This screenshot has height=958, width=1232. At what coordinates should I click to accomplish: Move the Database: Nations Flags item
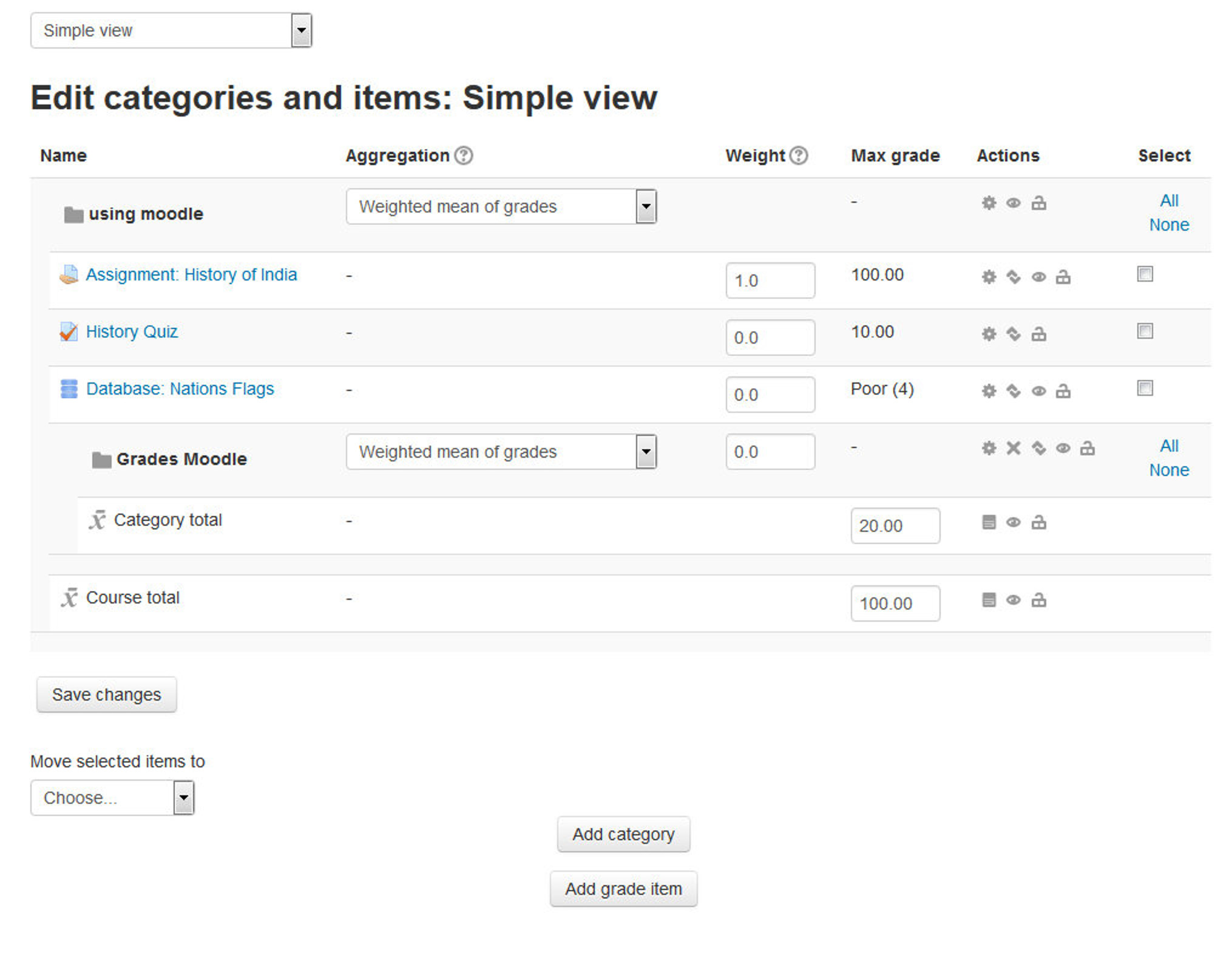(1012, 392)
